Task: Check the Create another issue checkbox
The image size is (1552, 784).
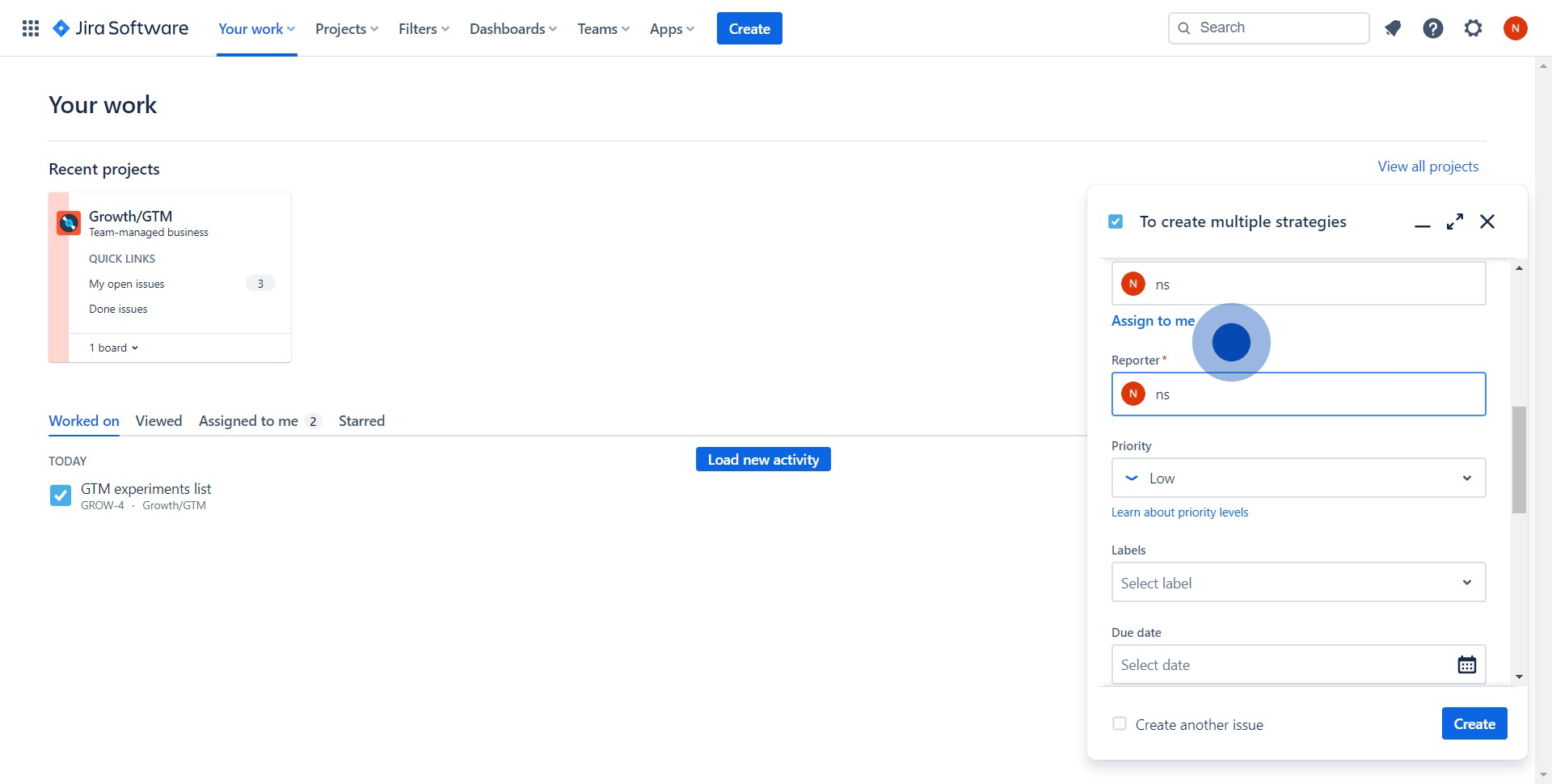Action: (1120, 724)
